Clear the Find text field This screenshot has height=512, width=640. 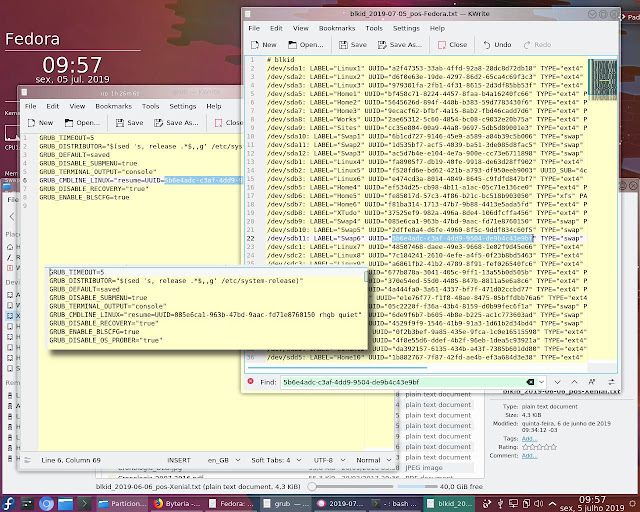tap(530, 382)
